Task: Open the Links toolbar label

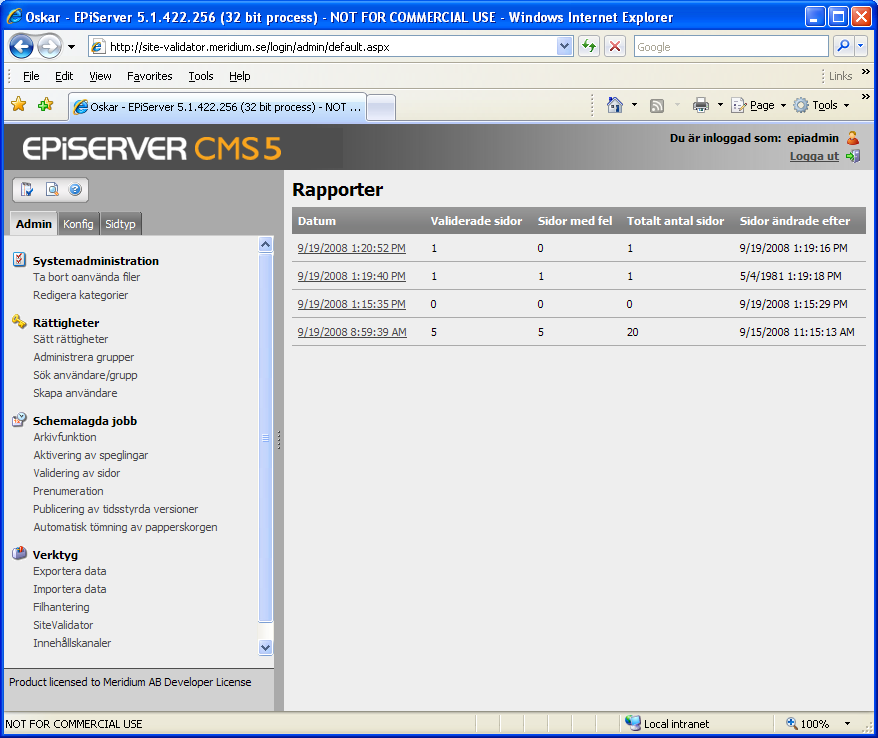Action: [x=840, y=76]
